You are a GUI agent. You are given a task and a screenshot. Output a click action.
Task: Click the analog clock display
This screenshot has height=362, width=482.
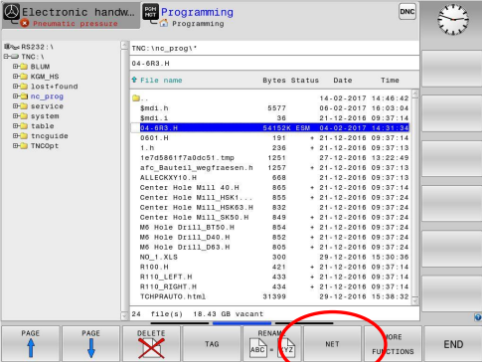(x=453, y=19)
